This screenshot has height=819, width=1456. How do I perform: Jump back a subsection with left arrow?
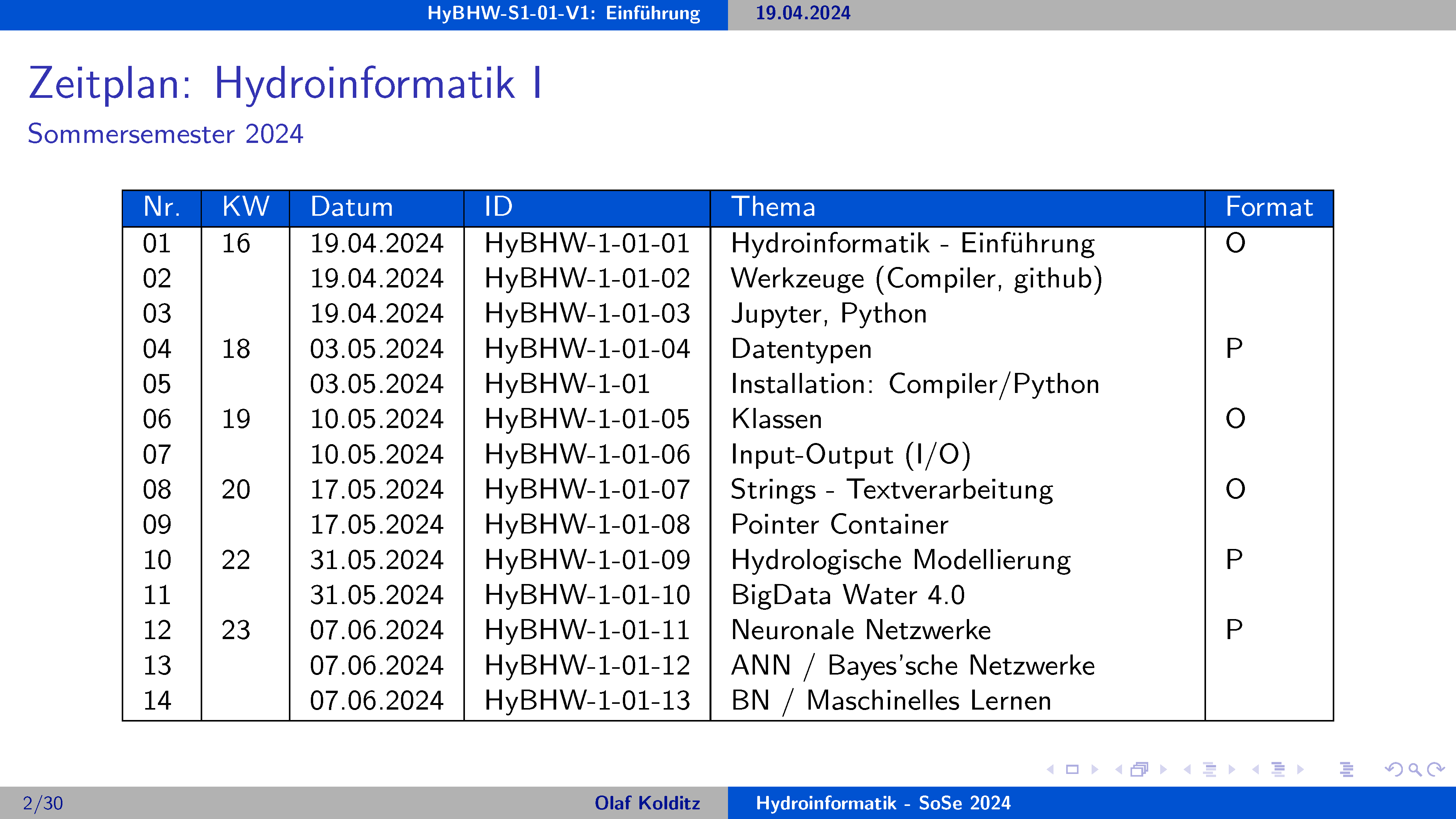pyautogui.click(x=1188, y=769)
